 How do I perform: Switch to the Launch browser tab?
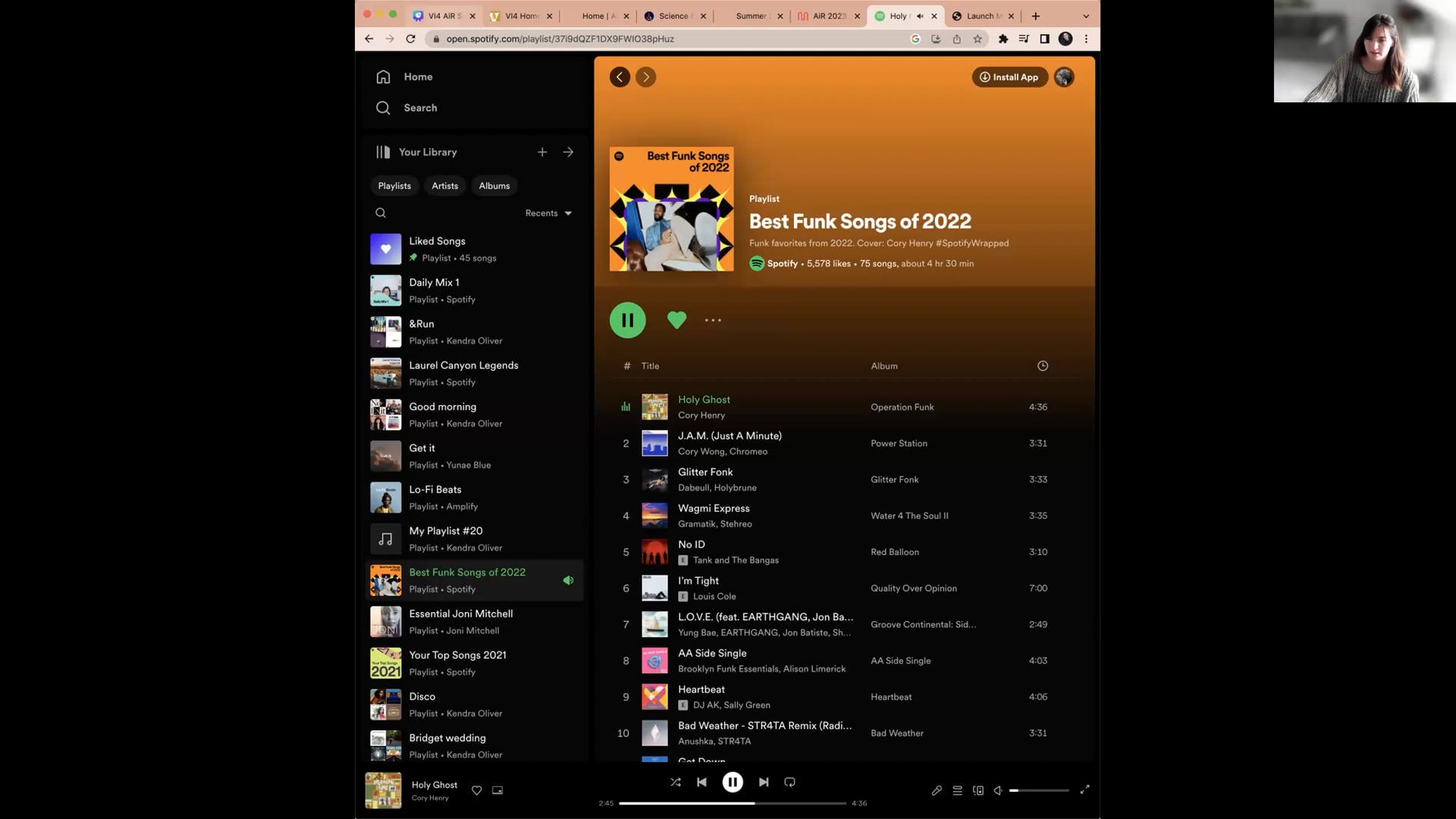coord(983,16)
